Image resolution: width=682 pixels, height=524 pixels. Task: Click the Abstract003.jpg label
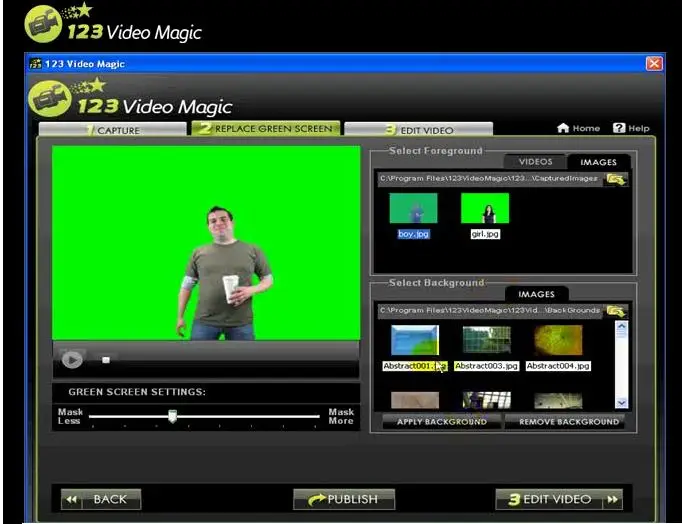487,366
